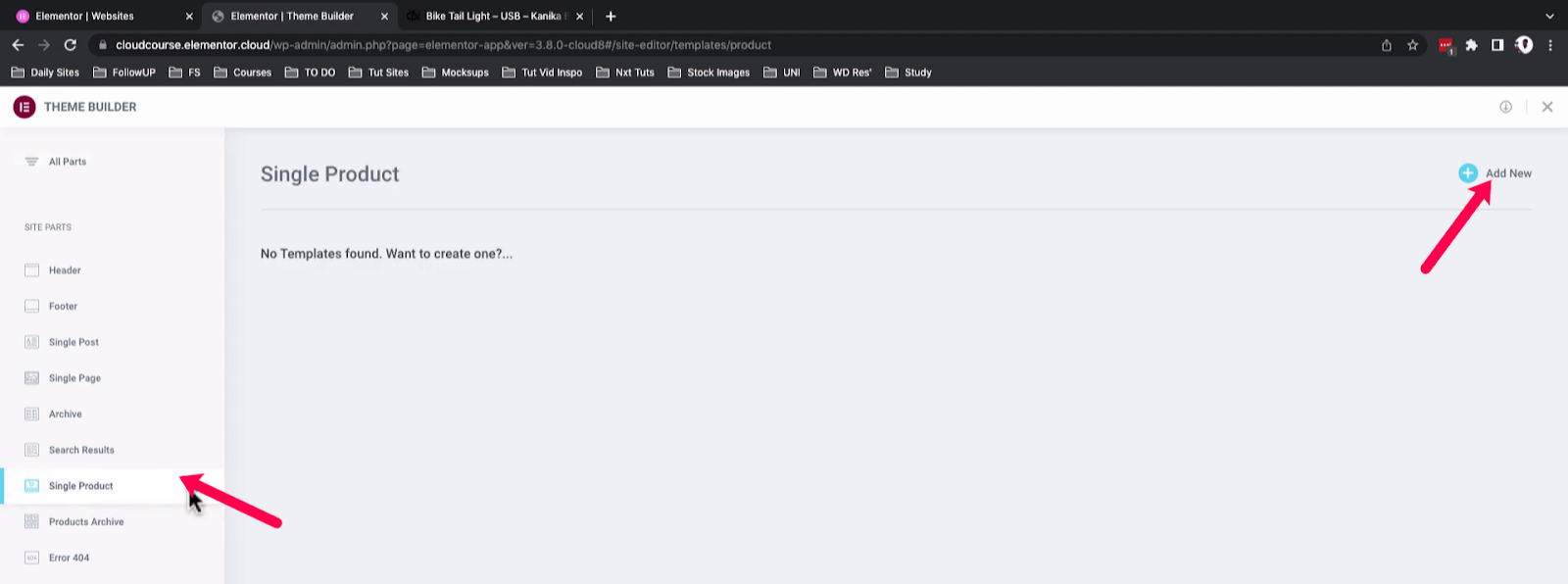Open the TO DO bookmark folder
Image resolution: width=1568 pixels, height=584 pixels.
click(310, 73)
